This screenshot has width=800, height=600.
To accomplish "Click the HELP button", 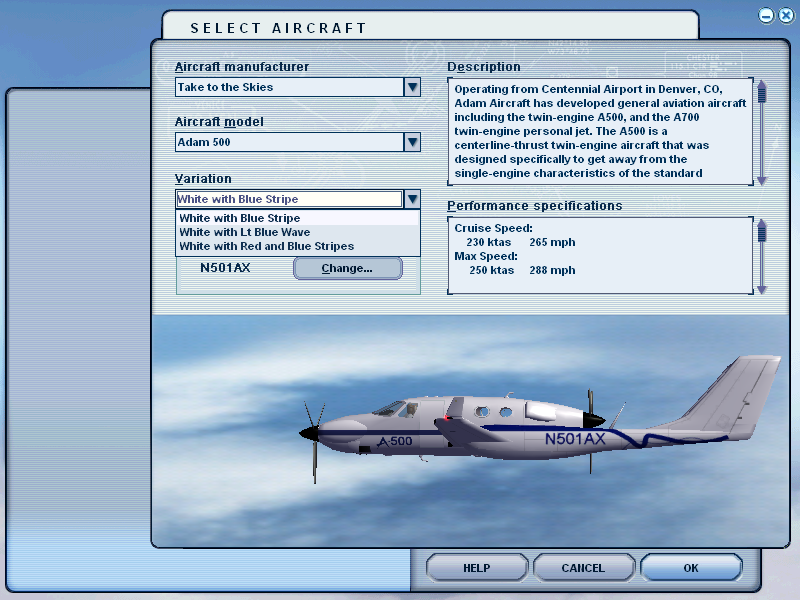I will pyautogui.click(x=476, y=567).
